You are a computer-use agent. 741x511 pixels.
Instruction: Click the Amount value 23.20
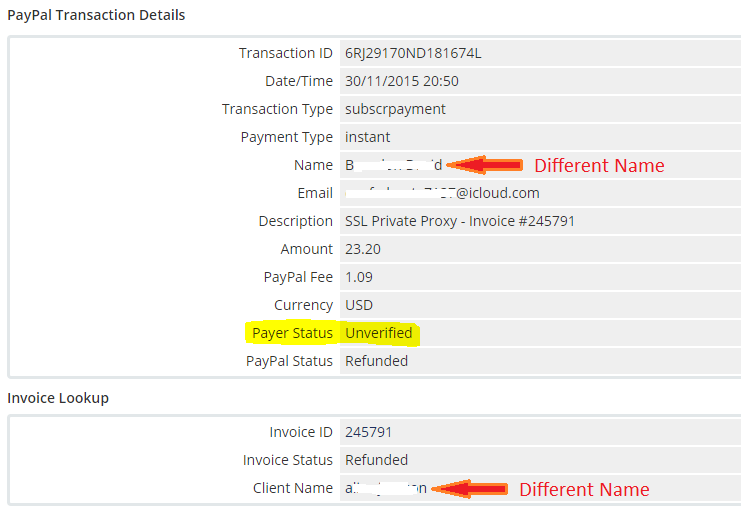pyautogui.click(x=362, y=249)
